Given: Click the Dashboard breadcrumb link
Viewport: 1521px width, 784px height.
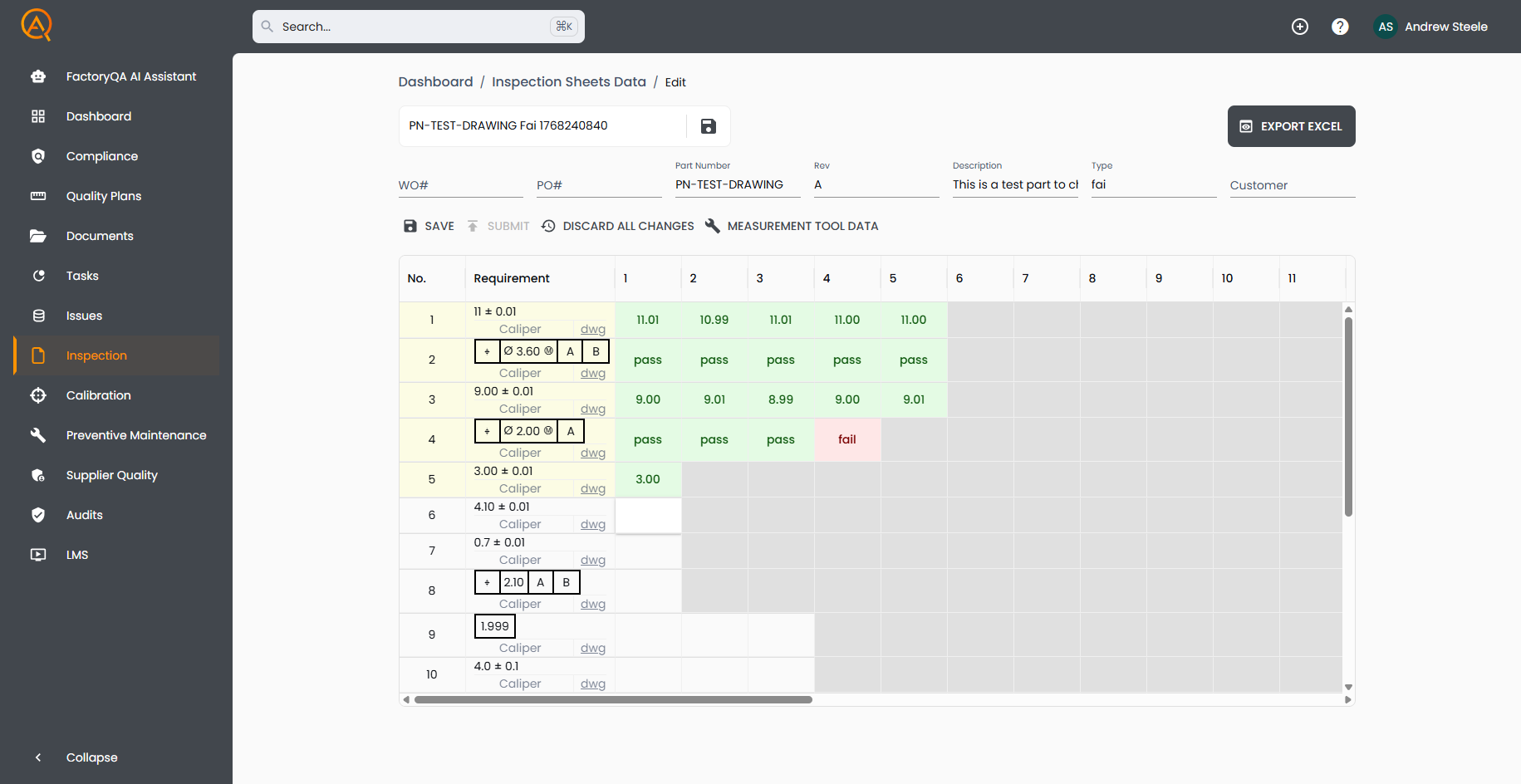Looking at the screenshot, I should click(435, 81).
